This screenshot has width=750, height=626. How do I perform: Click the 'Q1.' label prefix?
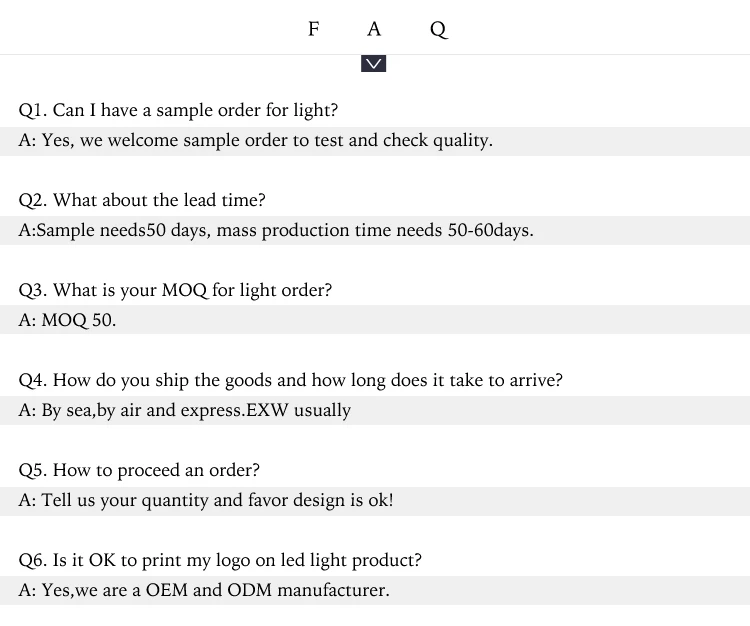coord(32,110)
